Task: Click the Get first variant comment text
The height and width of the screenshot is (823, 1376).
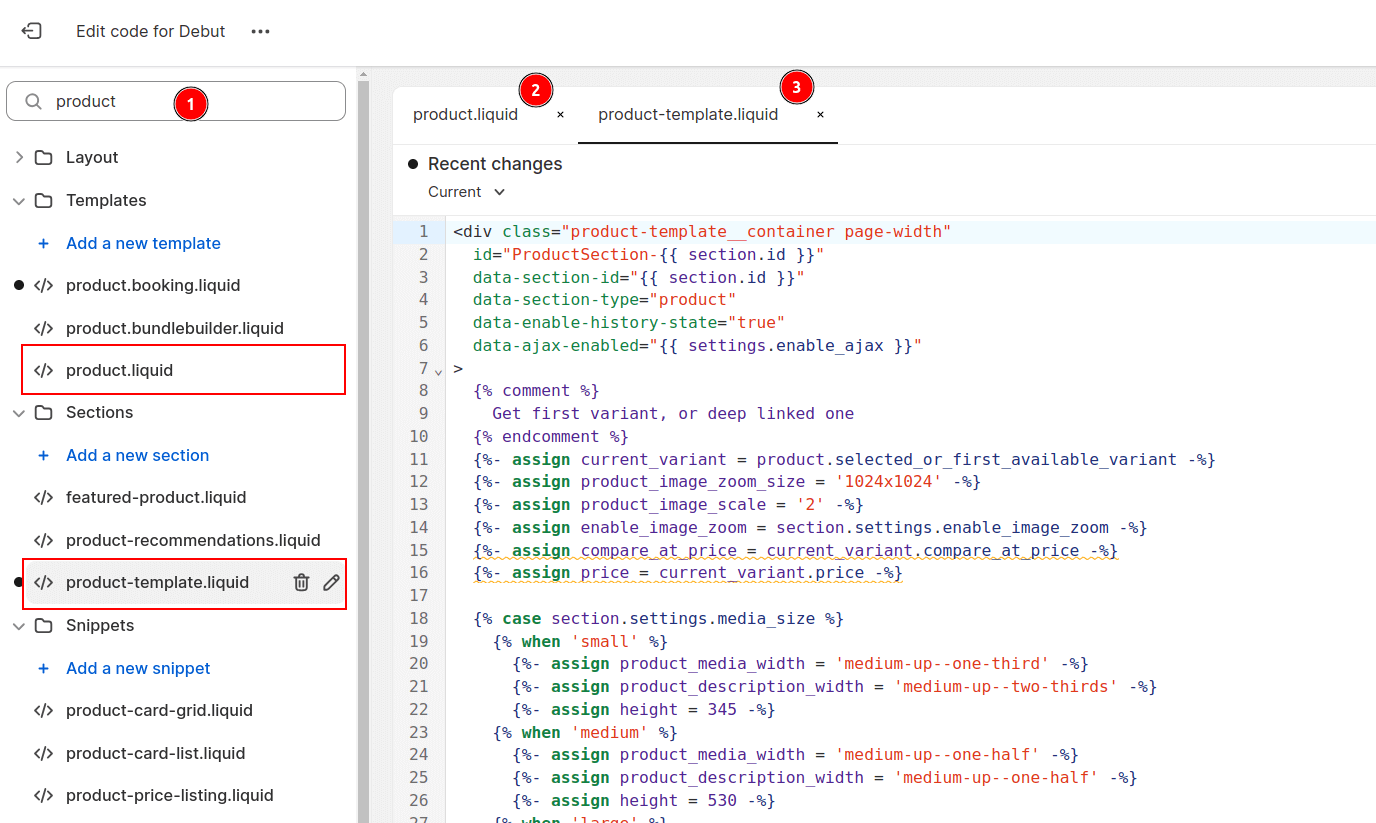Action: pyautogui.click(x=673, y=413)
